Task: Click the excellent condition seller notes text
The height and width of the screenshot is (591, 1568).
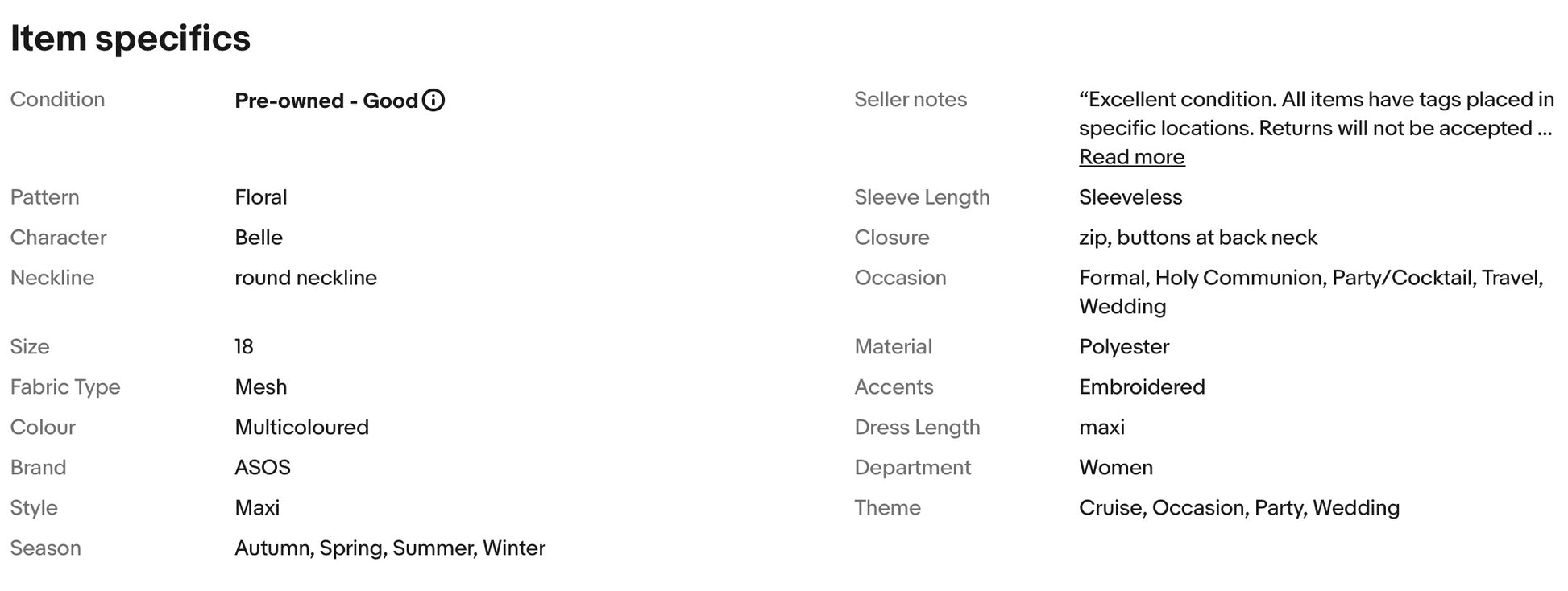Action: (x=1317, y=114)
